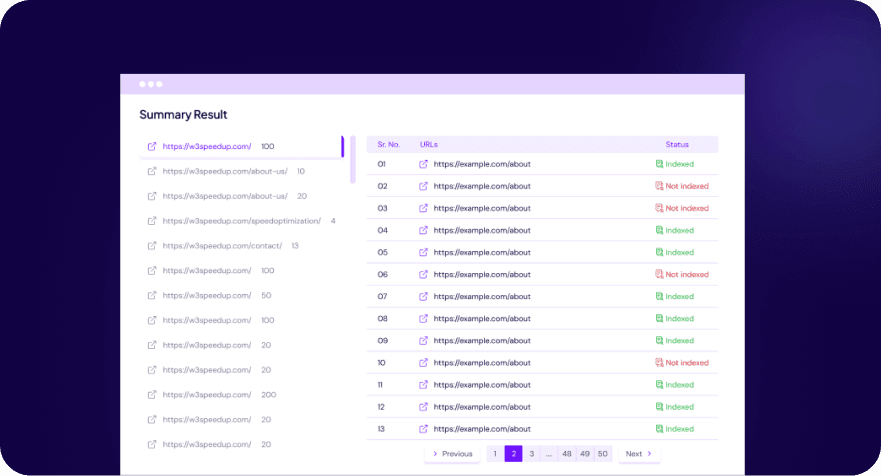
Task: Click Not indexed status icon in row 10
Action: (x=659, y=363)
